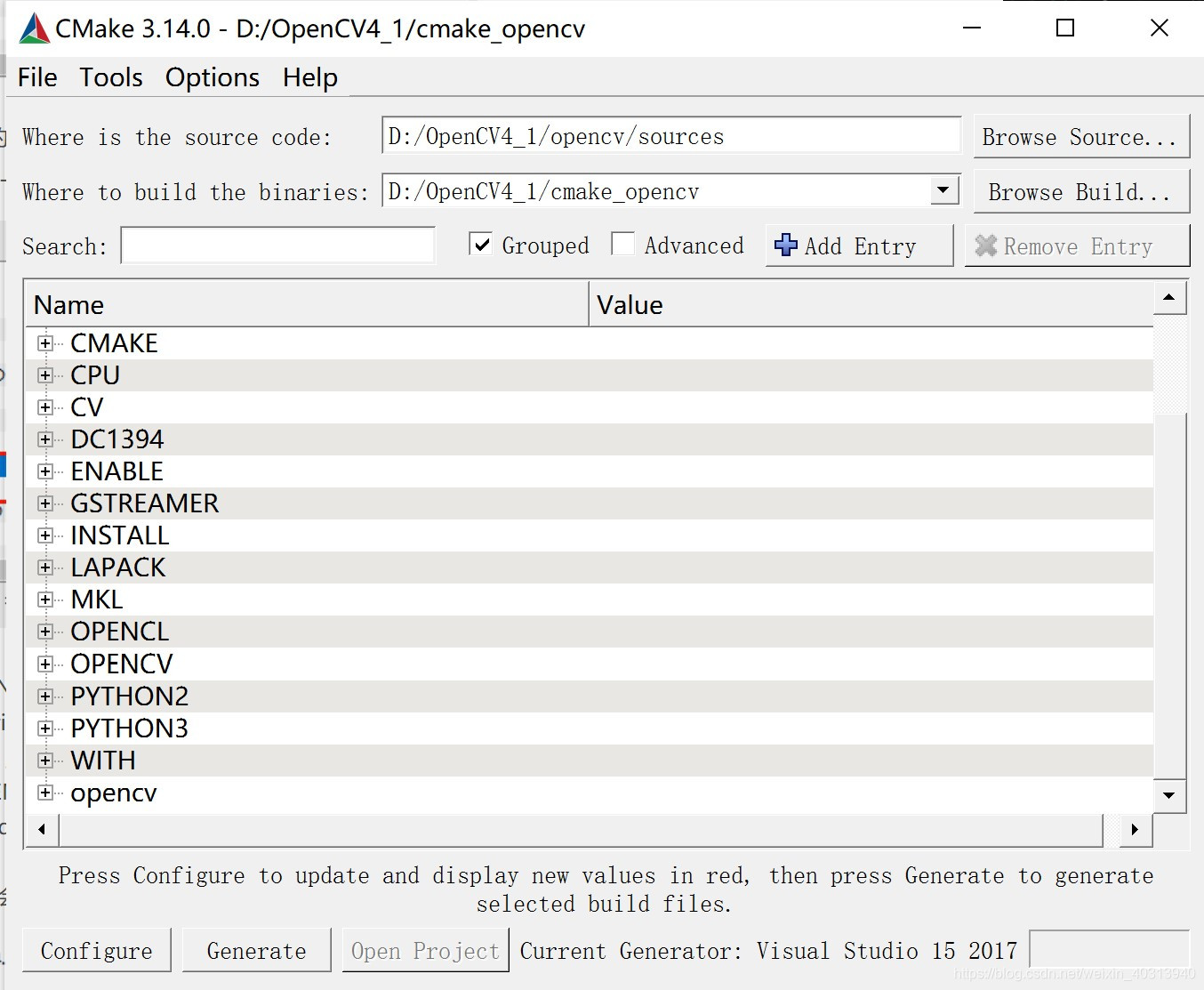1204x990 pixels.
Task: Open the Options menu
Action: (213, 77)
